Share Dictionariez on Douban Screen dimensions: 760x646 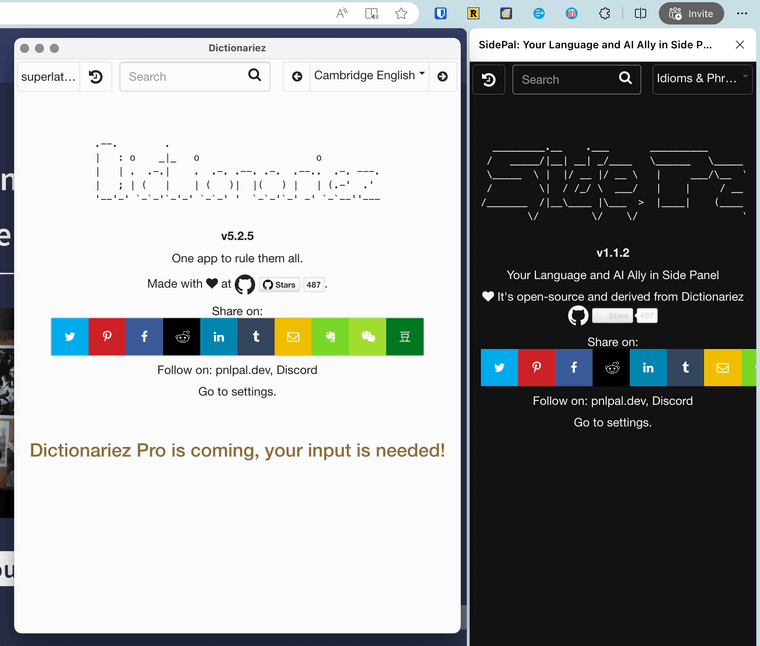tap(405, 337)
